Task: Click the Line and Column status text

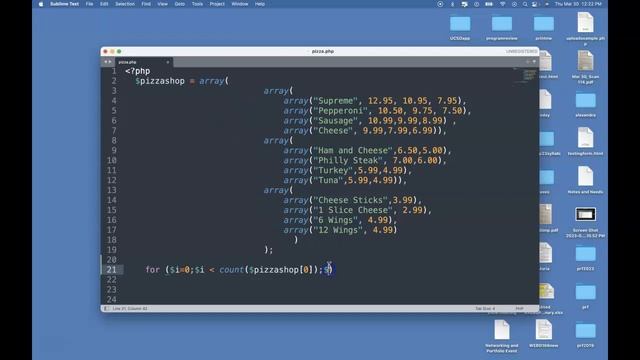Action: pos(130,309)
